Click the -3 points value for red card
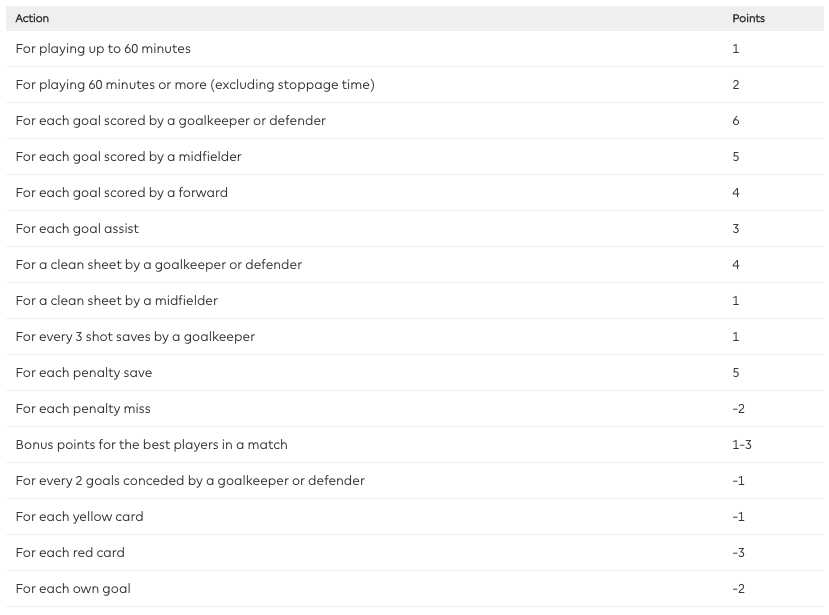 (x=738, y=553)
